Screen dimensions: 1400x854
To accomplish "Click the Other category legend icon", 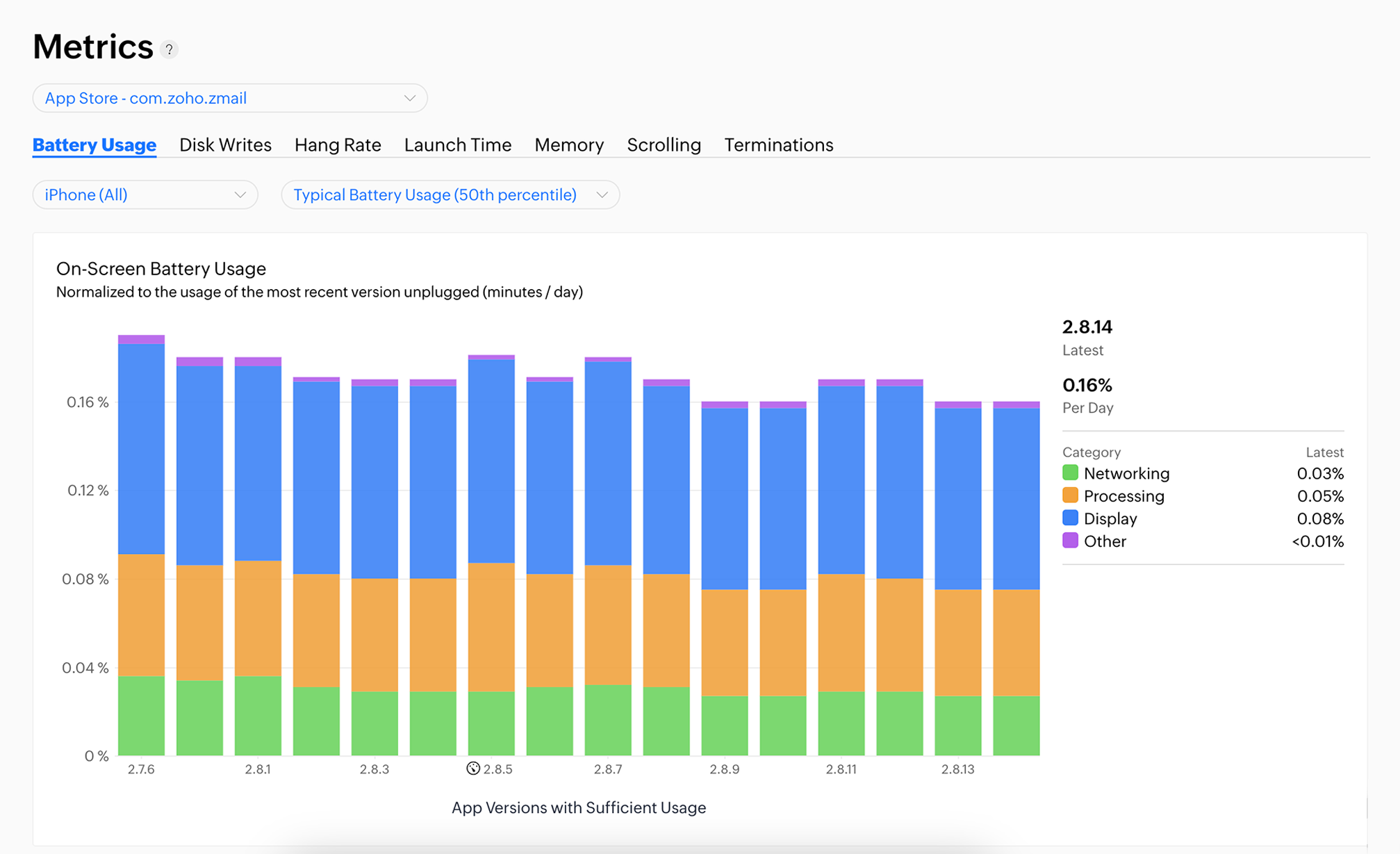I will click(1068, 543).
